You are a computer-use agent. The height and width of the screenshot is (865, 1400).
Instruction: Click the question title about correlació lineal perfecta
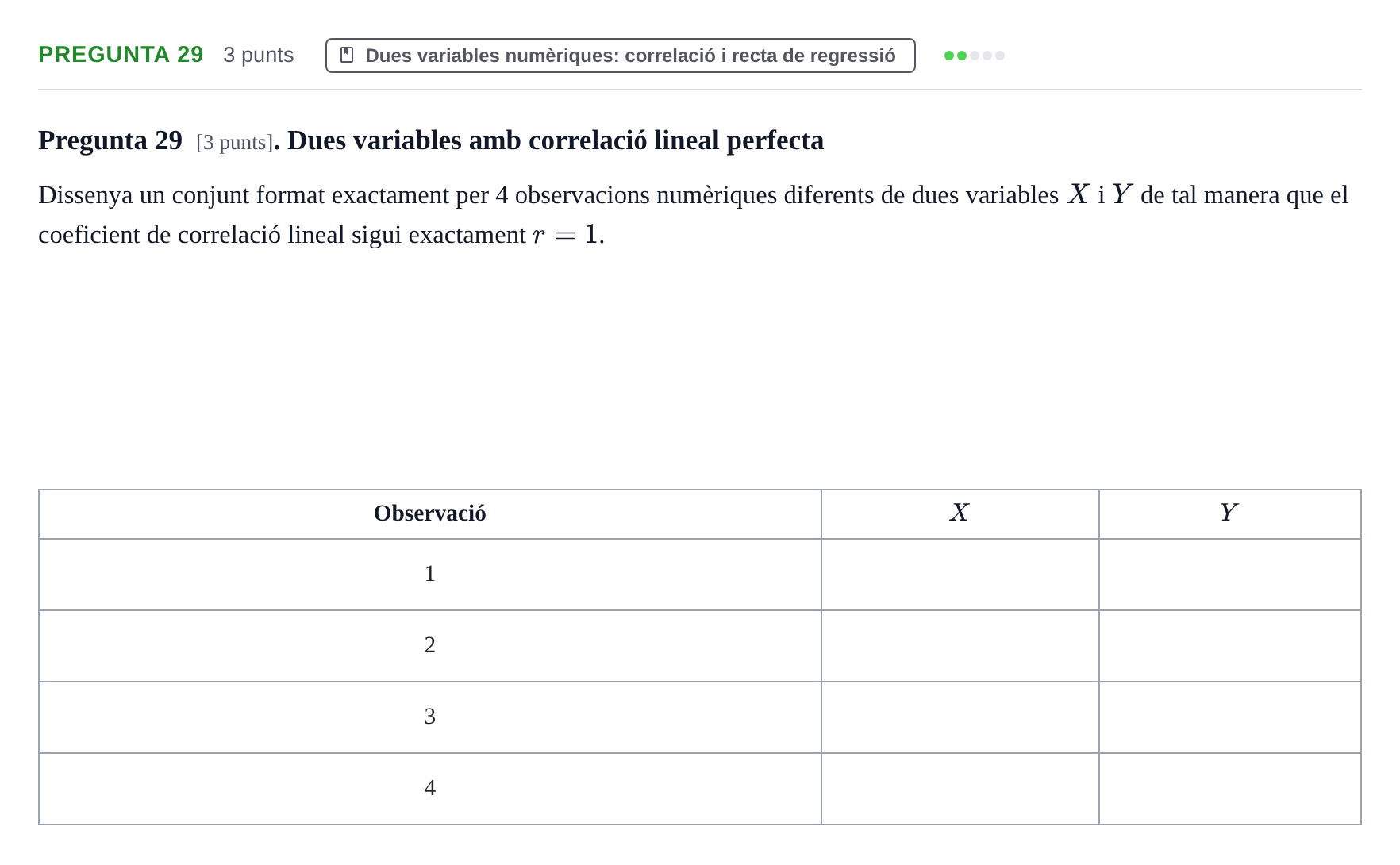(556, 140)
